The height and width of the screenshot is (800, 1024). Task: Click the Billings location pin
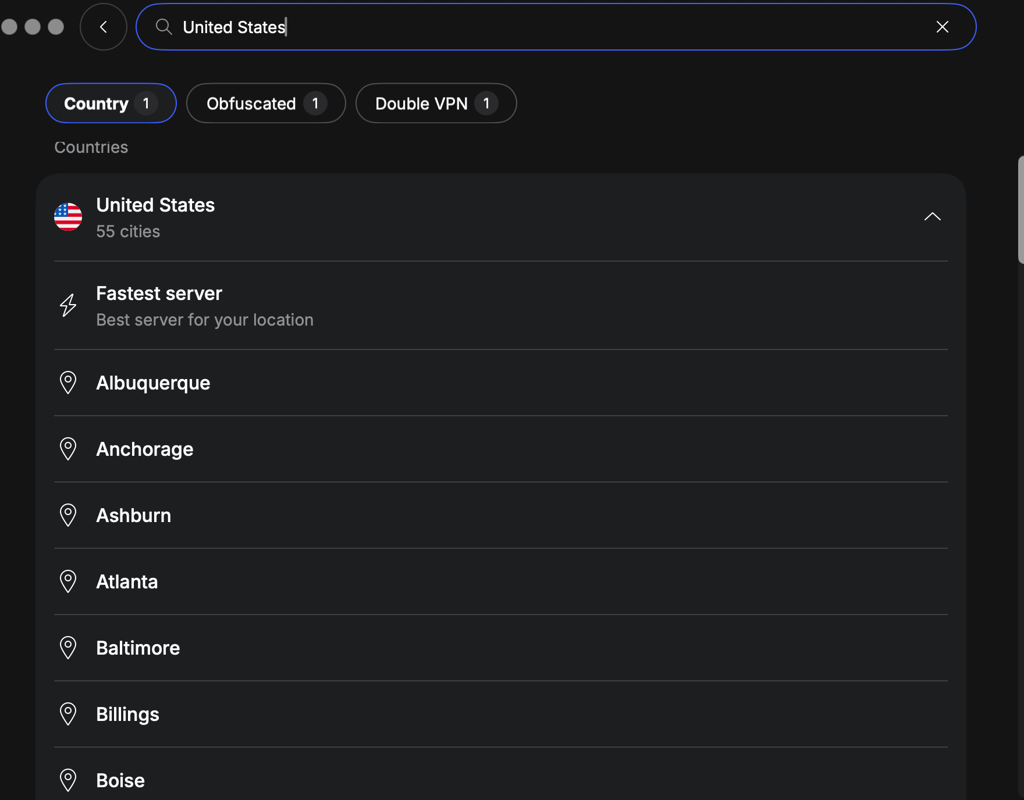click(x=68, y=714)
